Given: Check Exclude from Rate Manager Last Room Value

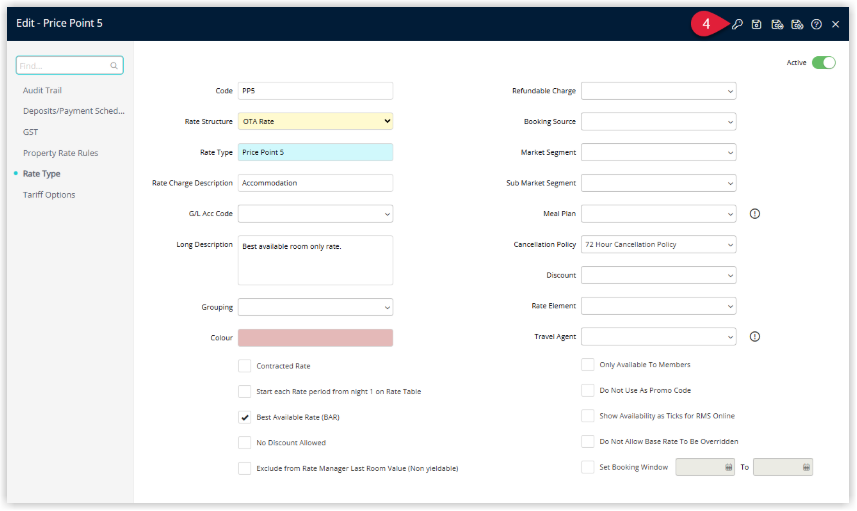Looking at the screenshot, I should tap(244, 468).
